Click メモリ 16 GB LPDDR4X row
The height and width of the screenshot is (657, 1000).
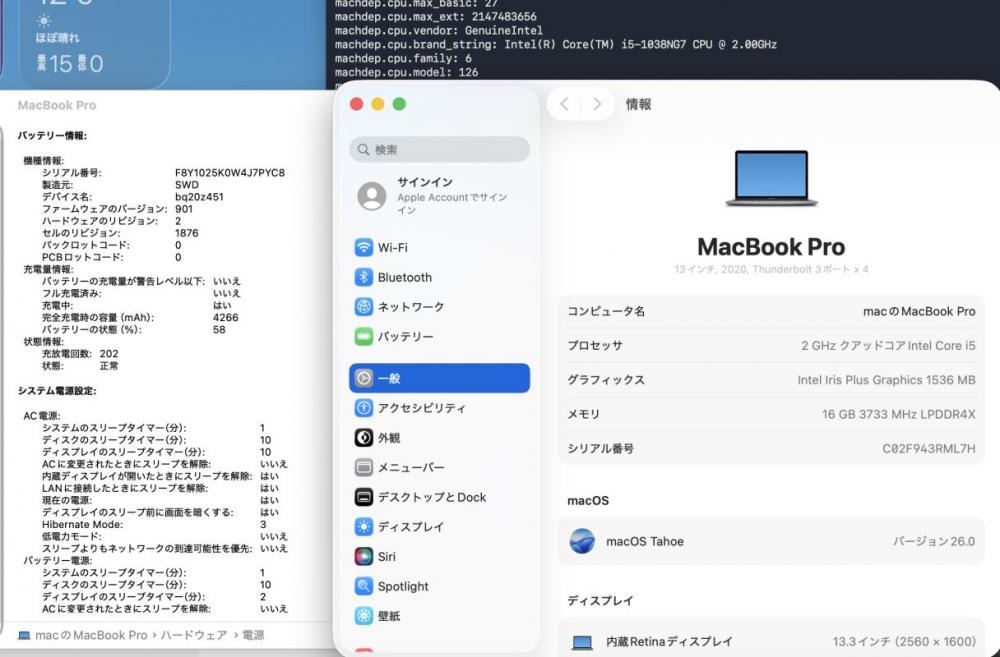[x=771, y=414]
